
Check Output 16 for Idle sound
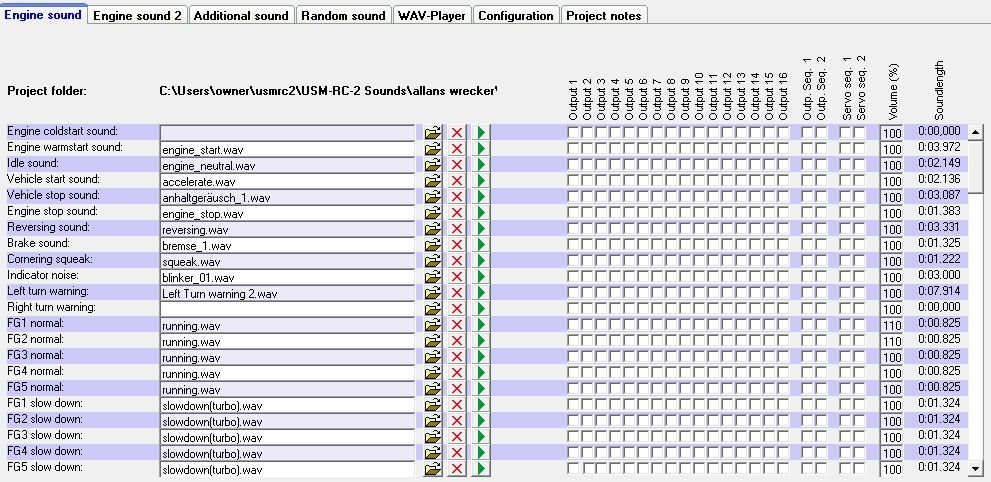point(783,164)
